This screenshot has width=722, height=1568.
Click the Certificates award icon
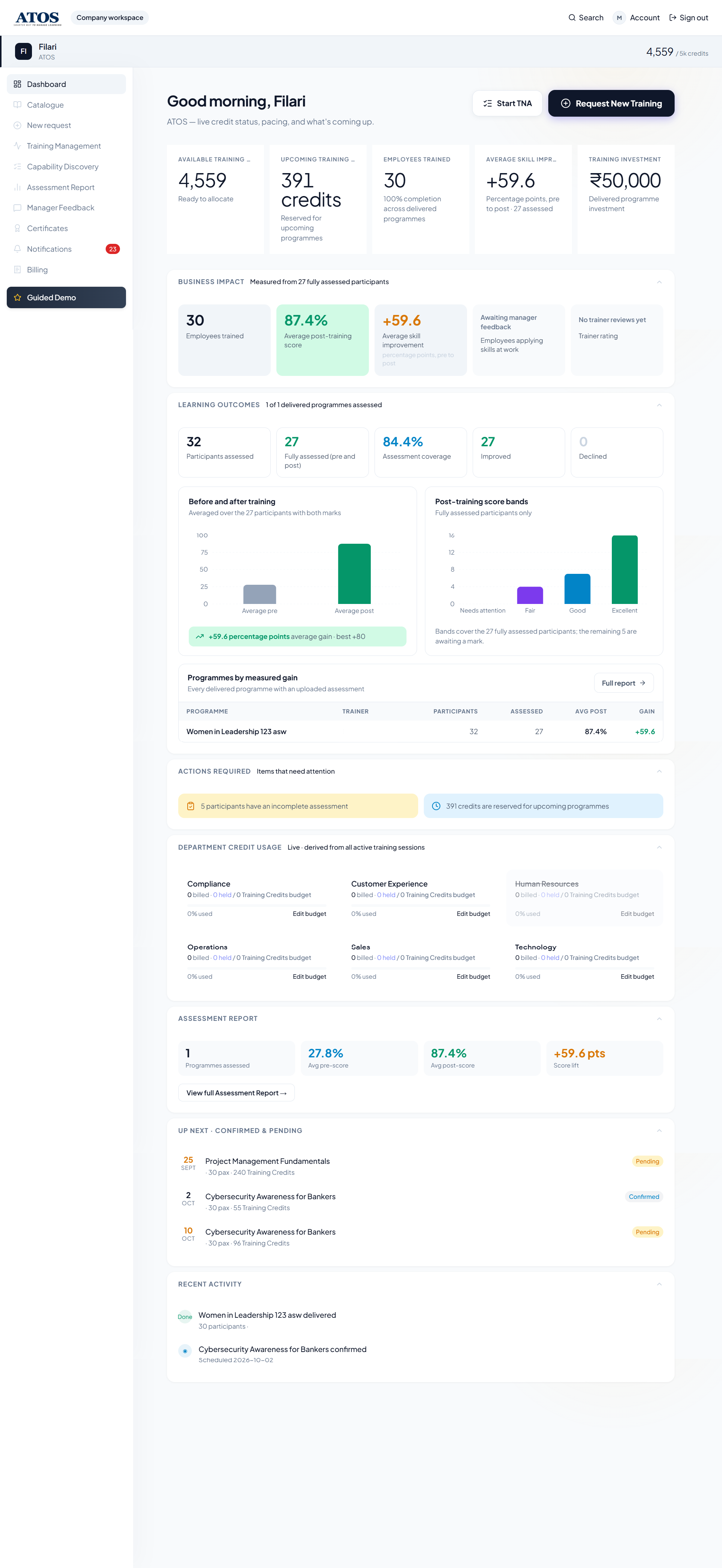point(17,228)
